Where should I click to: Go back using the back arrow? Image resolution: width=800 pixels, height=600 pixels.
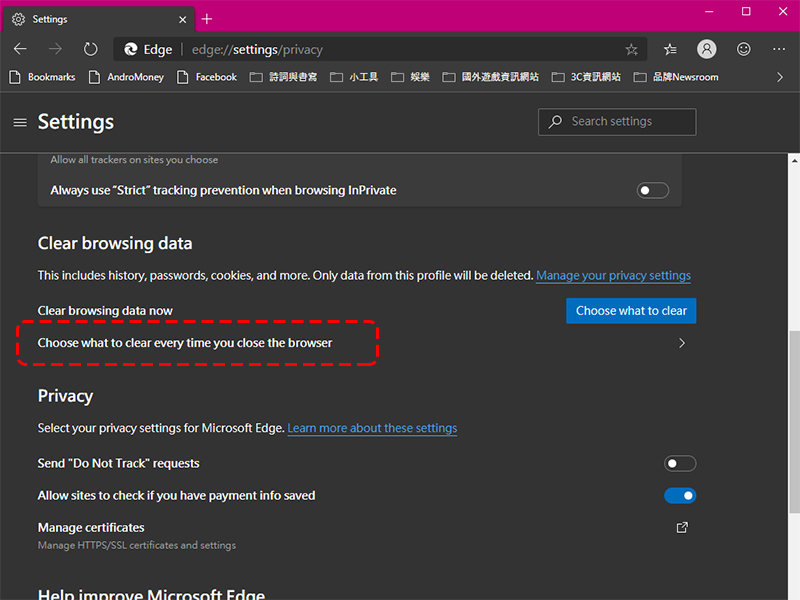coord(20,49)
